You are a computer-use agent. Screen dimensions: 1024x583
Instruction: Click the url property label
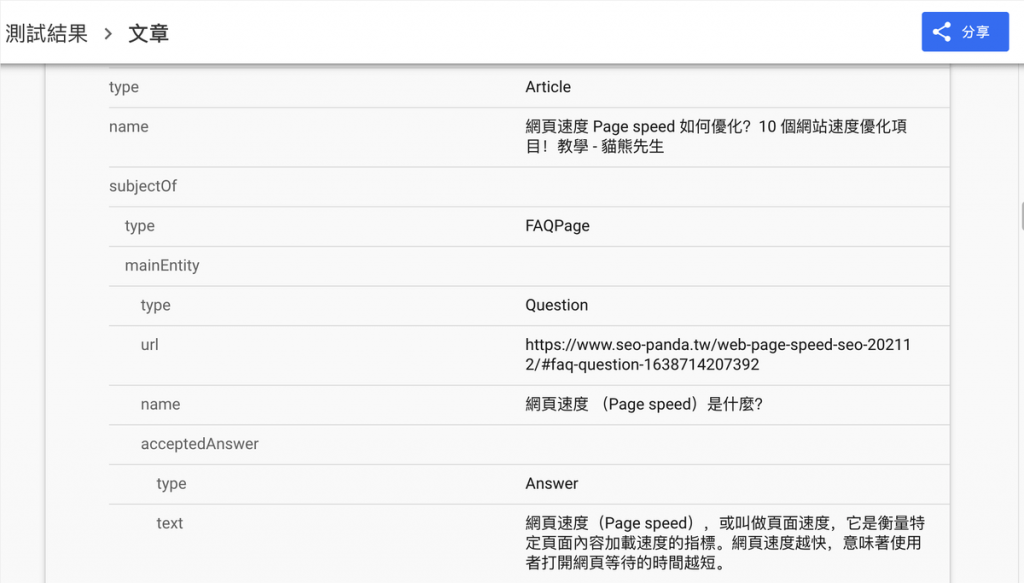(x=150, y=345)
